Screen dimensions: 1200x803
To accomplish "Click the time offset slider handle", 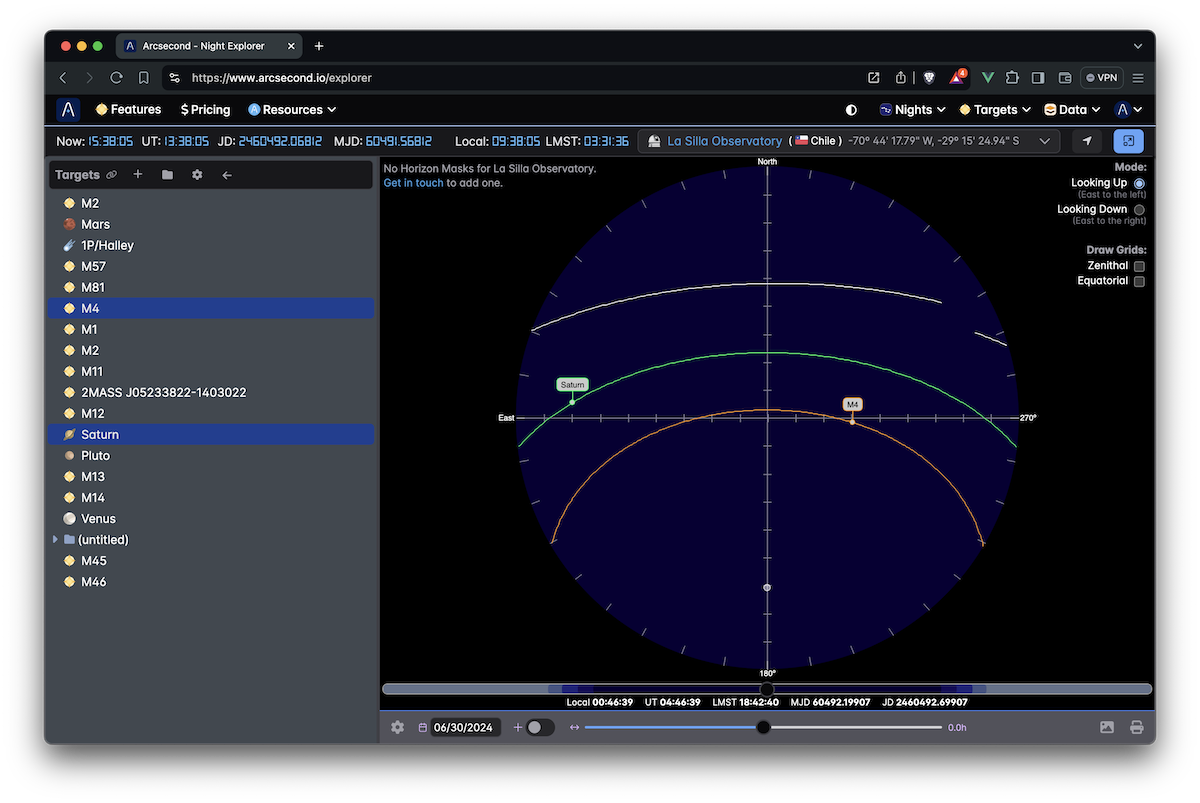I will (763, 727).
